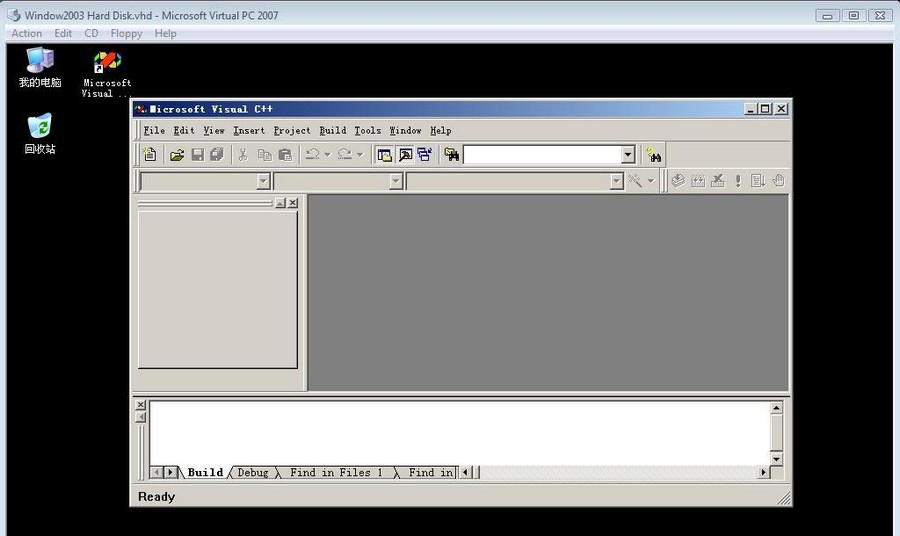
Task: Select the 我的电脑 desktop icon
Action: click(x=40, y=68)
